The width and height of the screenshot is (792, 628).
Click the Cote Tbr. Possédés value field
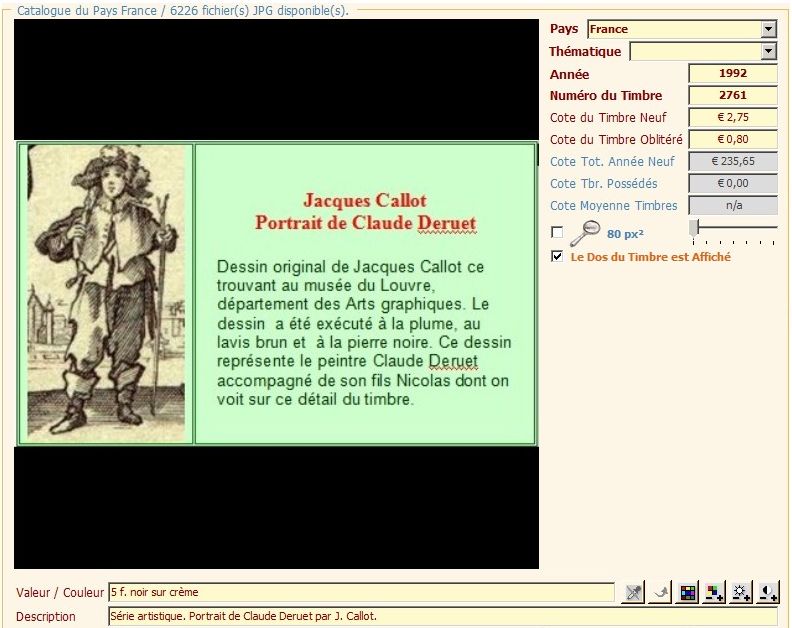(732, 183)
